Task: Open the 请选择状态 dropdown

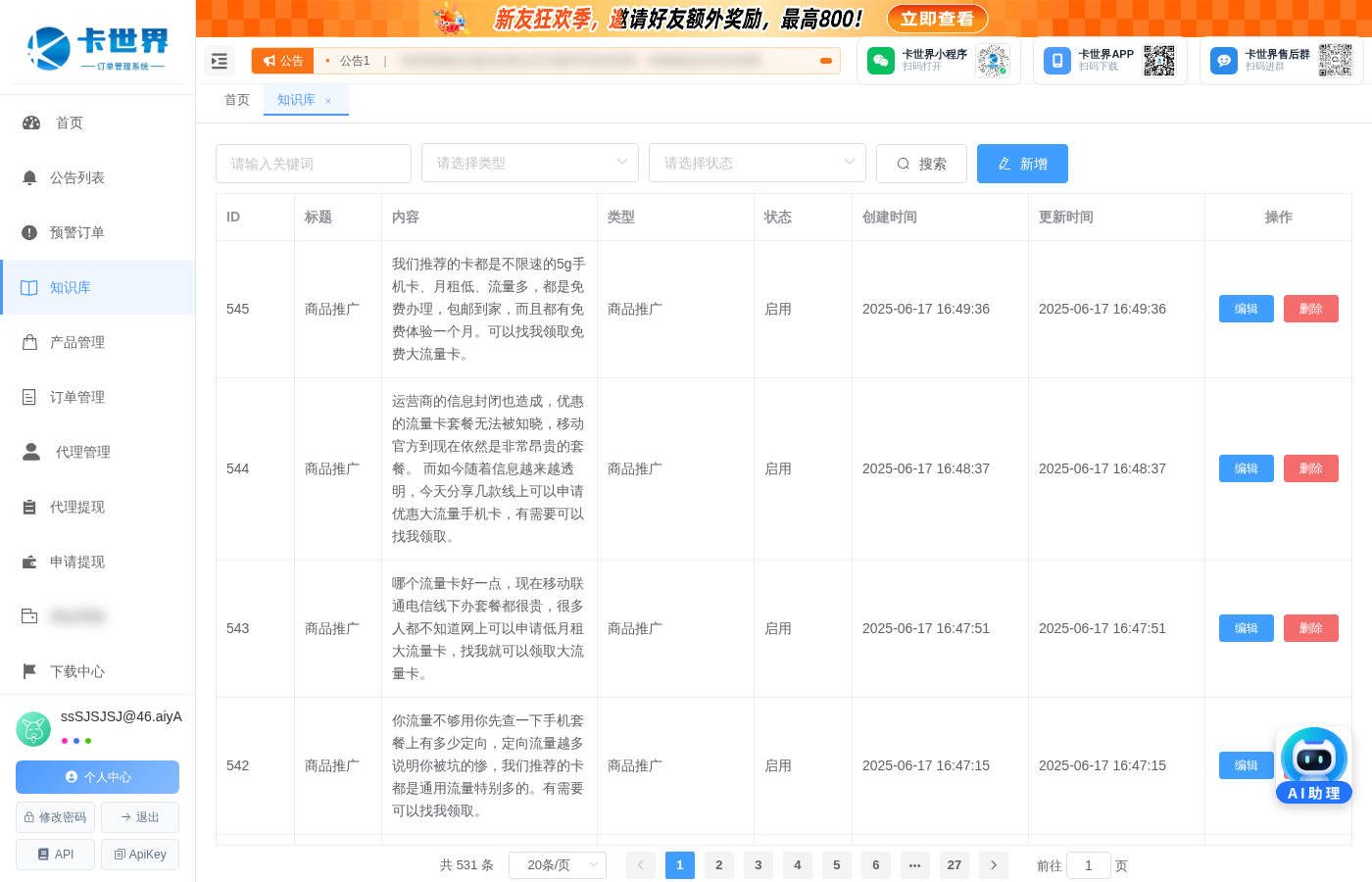Action: (x=758, y=163)
